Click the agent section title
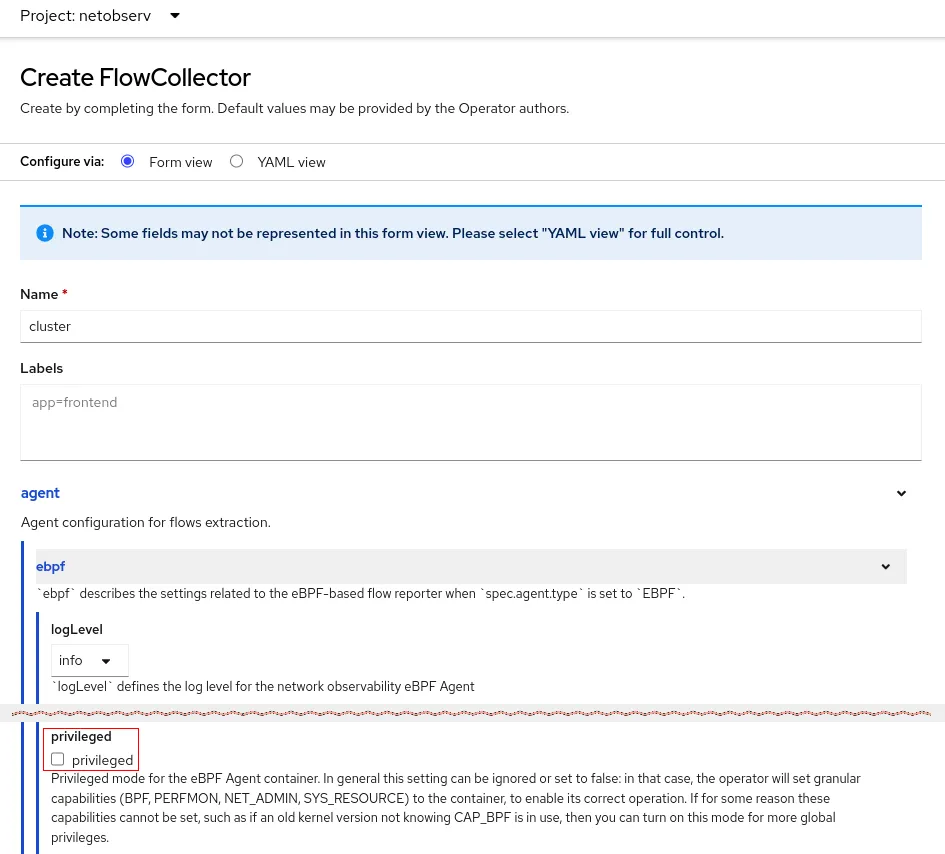This screenshot has height=854, width=945. click(x=40, y=493)
